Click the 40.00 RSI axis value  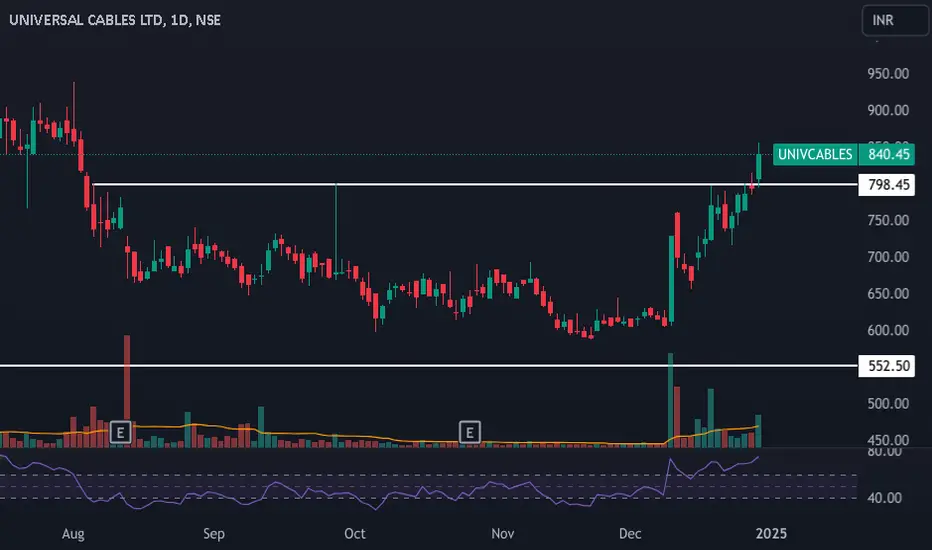point(884,498)
